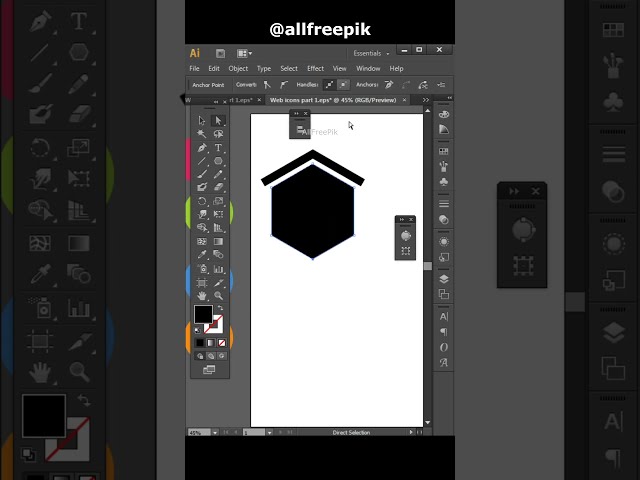
Task: Open the Character panel icon
Action: pos(444,316)
